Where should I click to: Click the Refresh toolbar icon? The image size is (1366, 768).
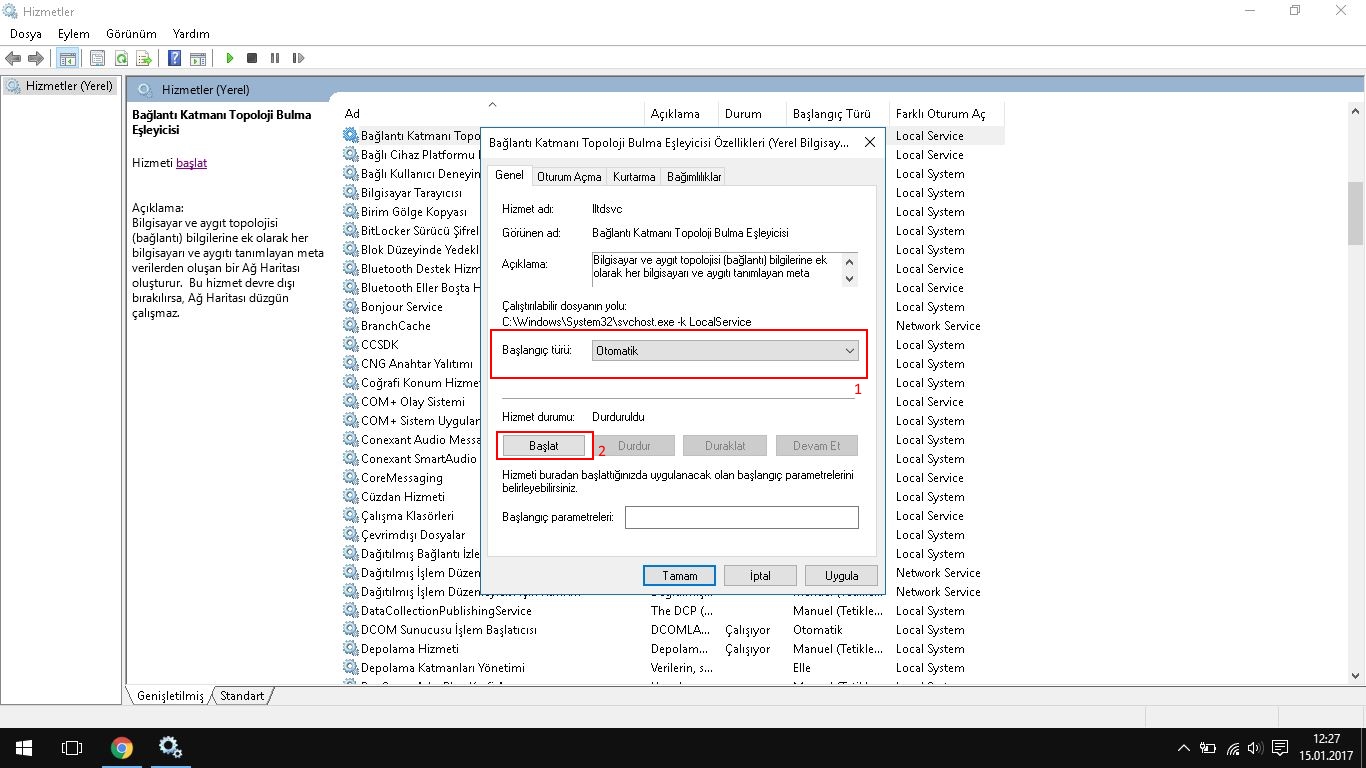[x=121, y=58]
